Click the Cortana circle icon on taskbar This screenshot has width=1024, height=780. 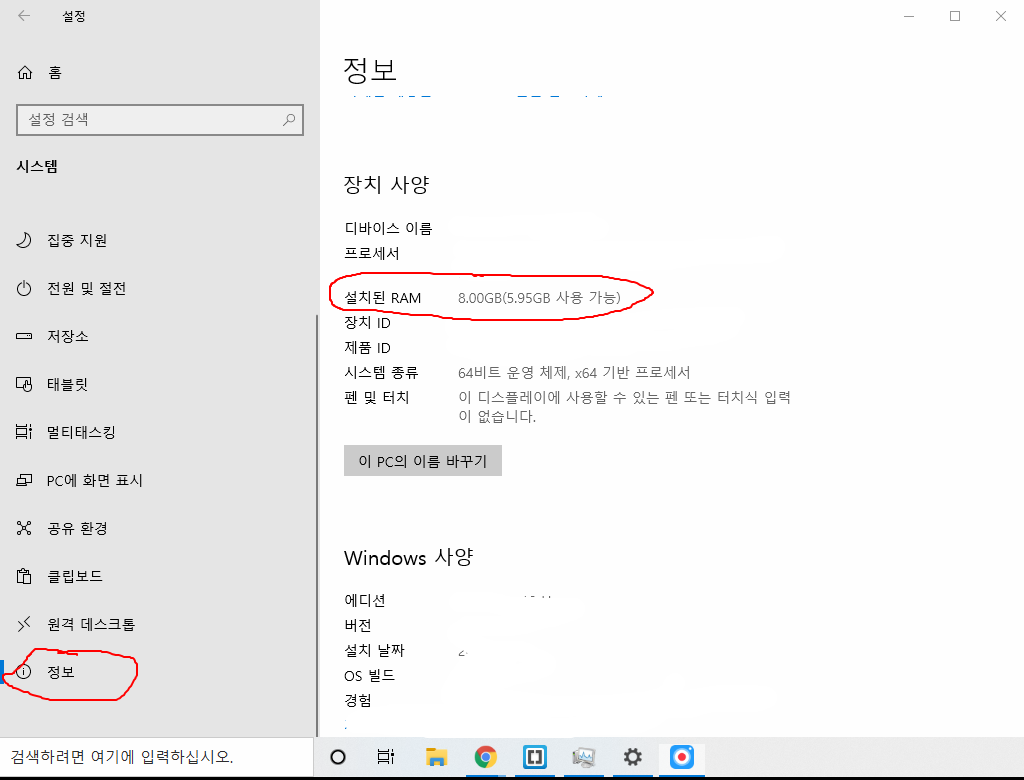click(x=338, y=757)
